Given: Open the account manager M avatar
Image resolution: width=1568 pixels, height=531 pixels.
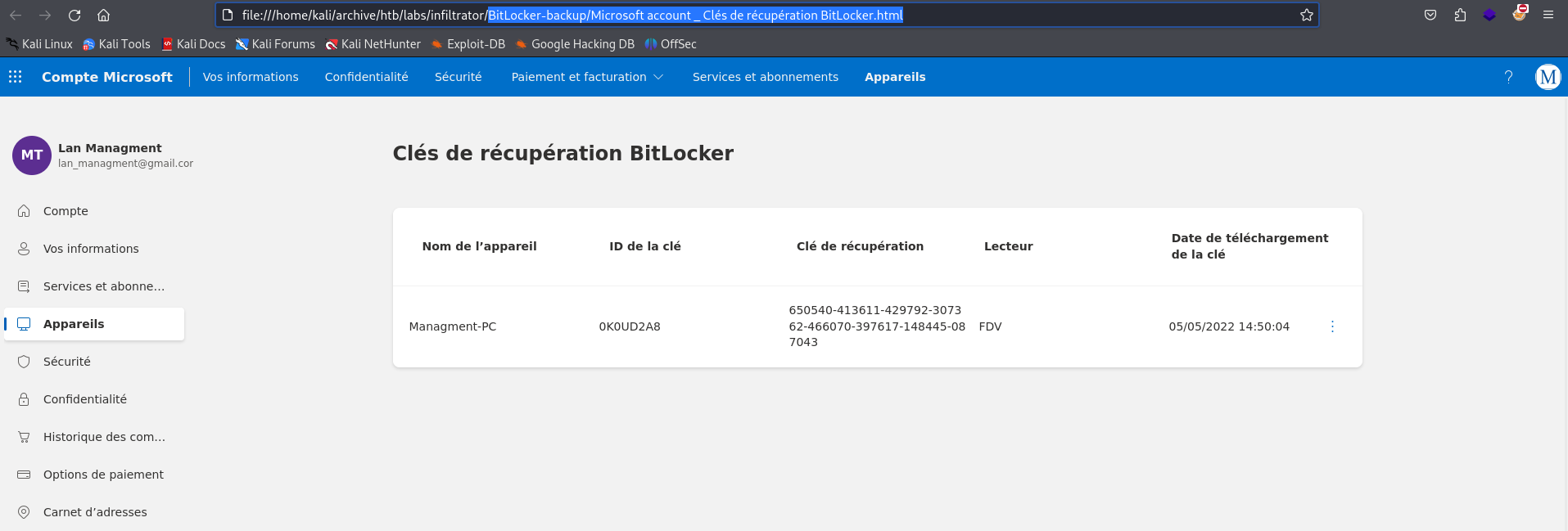Looking at the screenshot, I should pos(1548,77).
